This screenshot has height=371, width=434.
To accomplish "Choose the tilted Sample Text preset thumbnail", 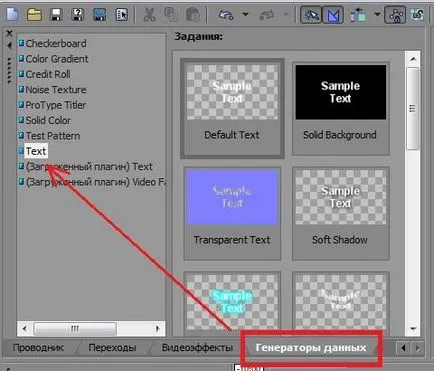I will [340, 301].
